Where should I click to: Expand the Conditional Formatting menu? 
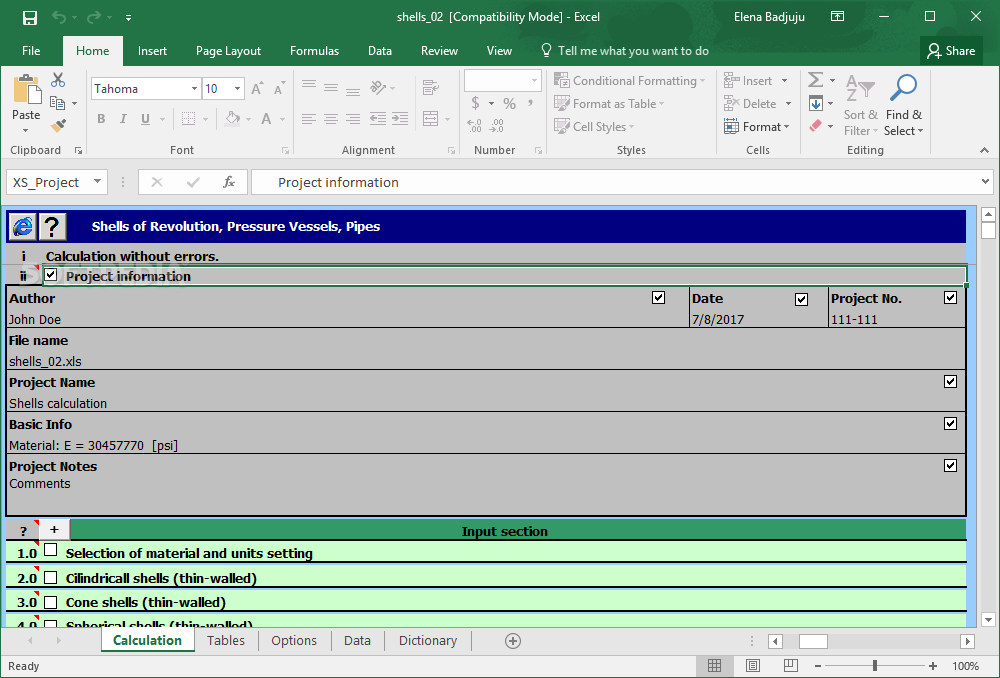pyautogui.click(x=629, y=81)
